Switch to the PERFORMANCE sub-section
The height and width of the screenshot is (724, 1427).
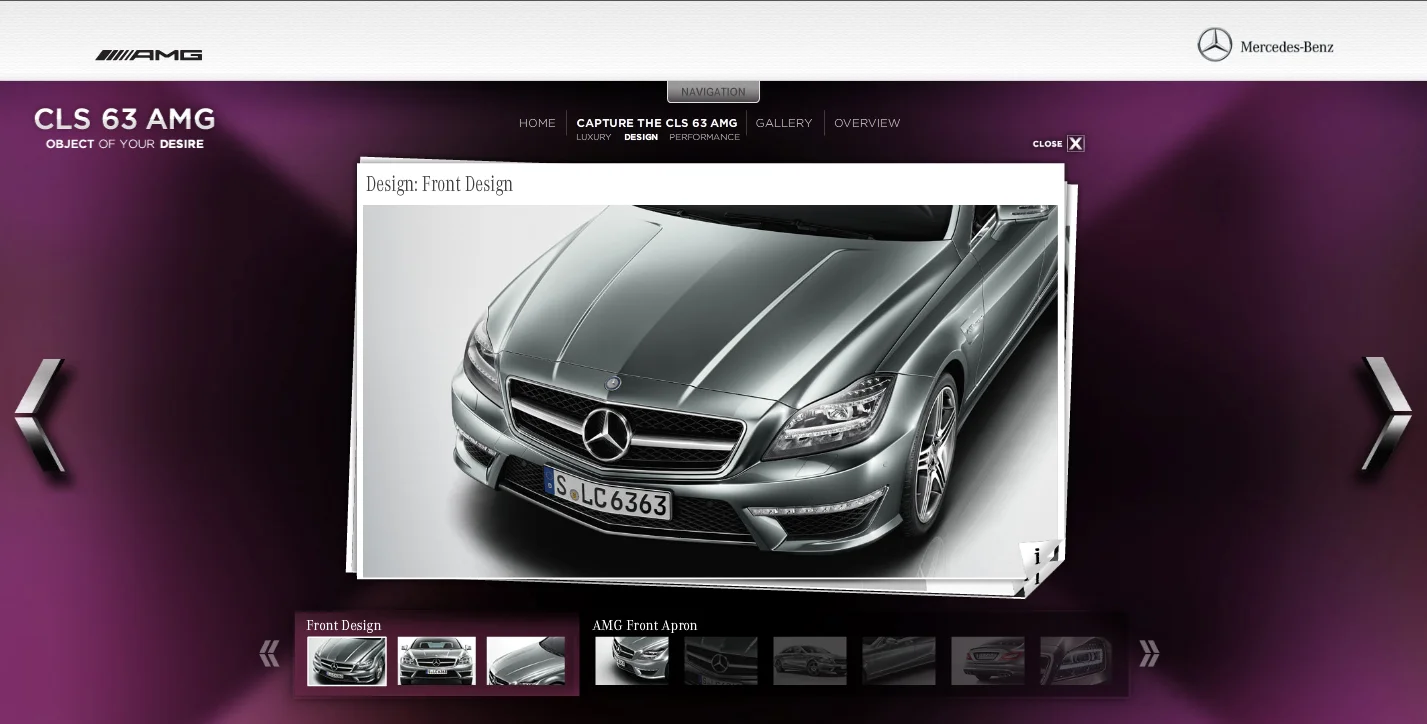705,137
